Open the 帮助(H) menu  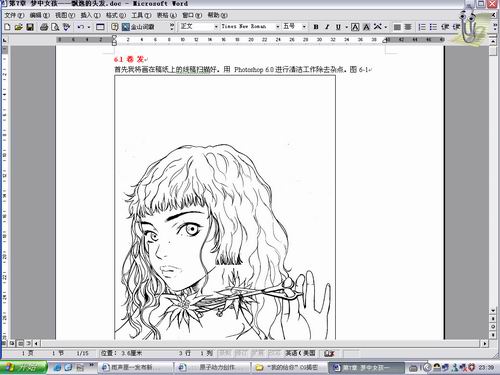217,15
